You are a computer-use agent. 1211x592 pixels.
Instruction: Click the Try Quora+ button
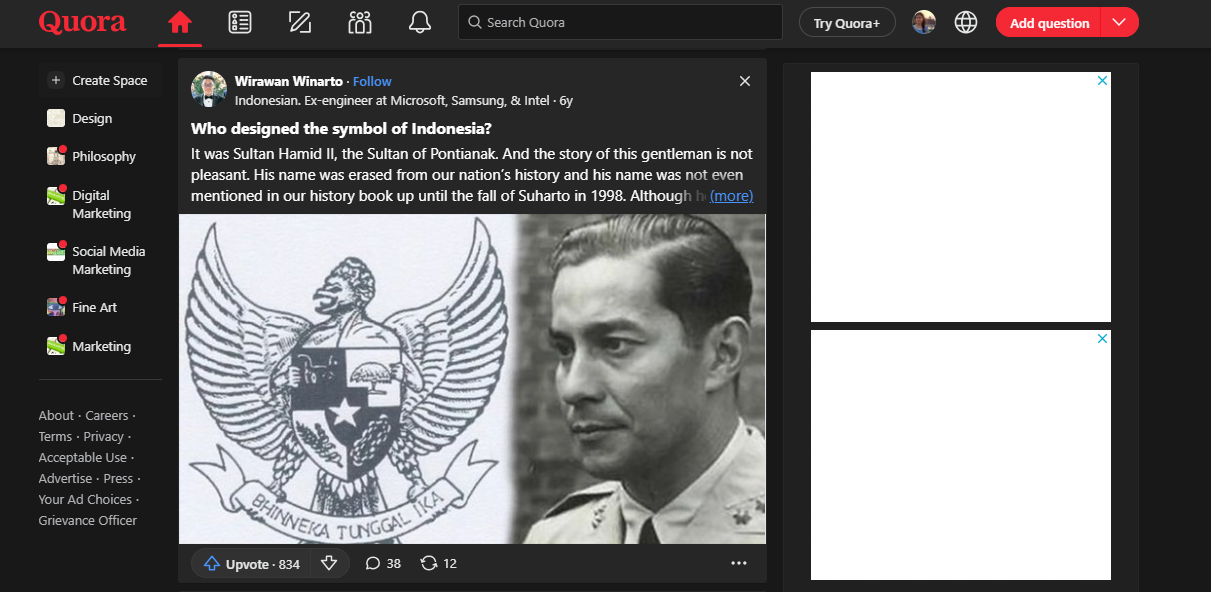pyautogui.click(x=847, y=23)
